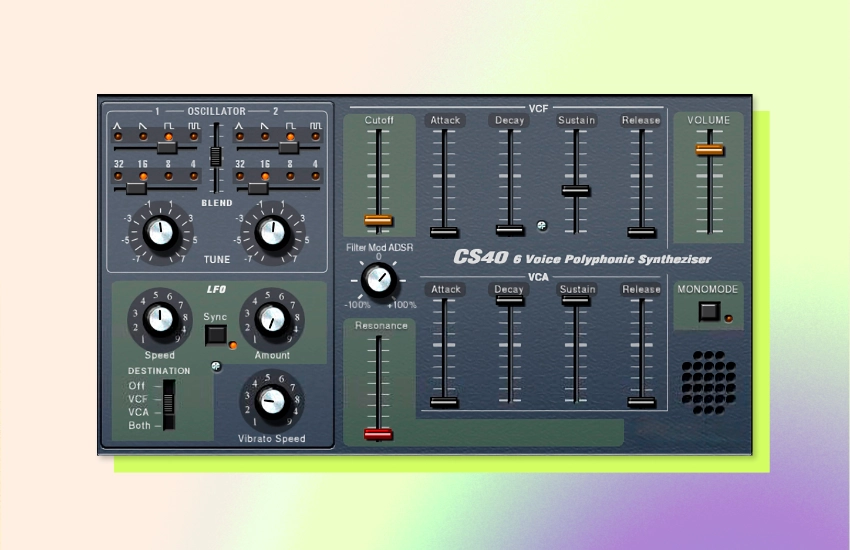850x550 pixels.
Task: Click the Resonance label
Action: coord(381,326)
